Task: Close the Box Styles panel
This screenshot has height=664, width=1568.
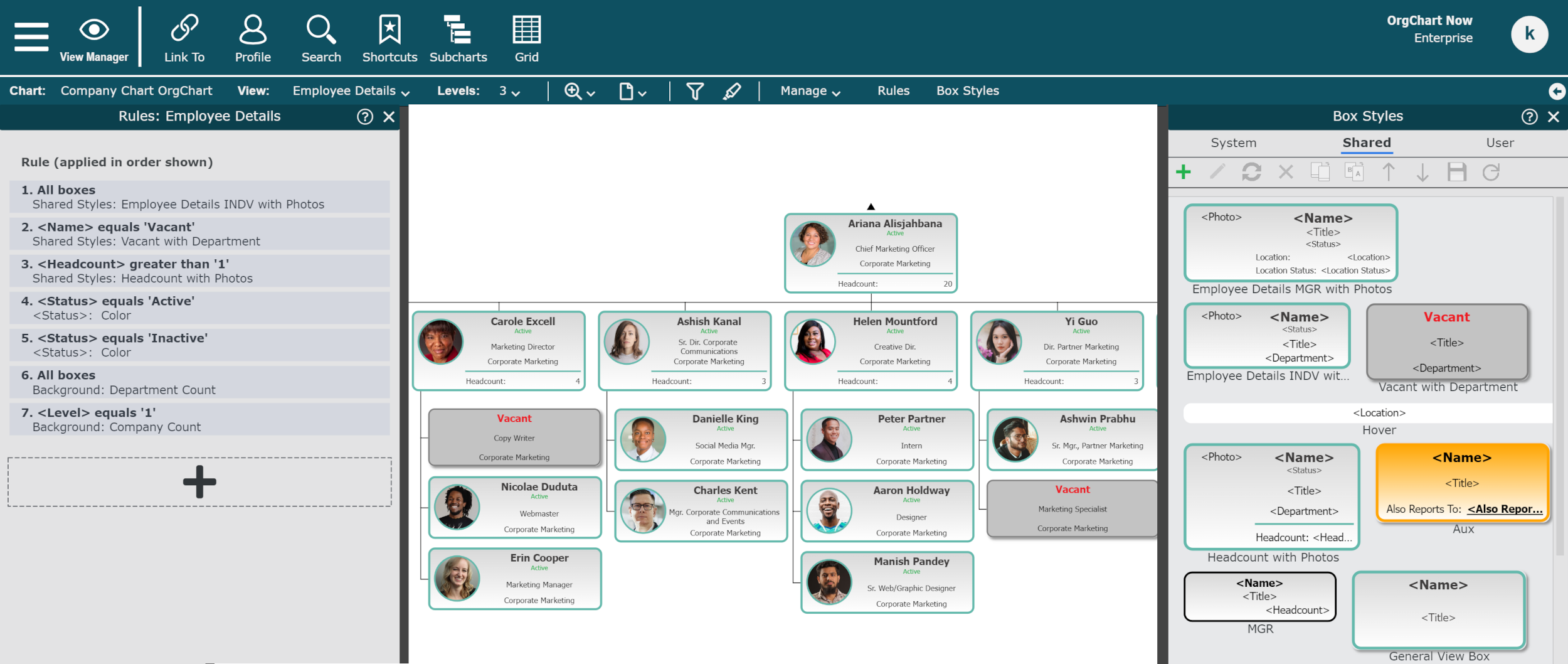Action: point(1554,117)
